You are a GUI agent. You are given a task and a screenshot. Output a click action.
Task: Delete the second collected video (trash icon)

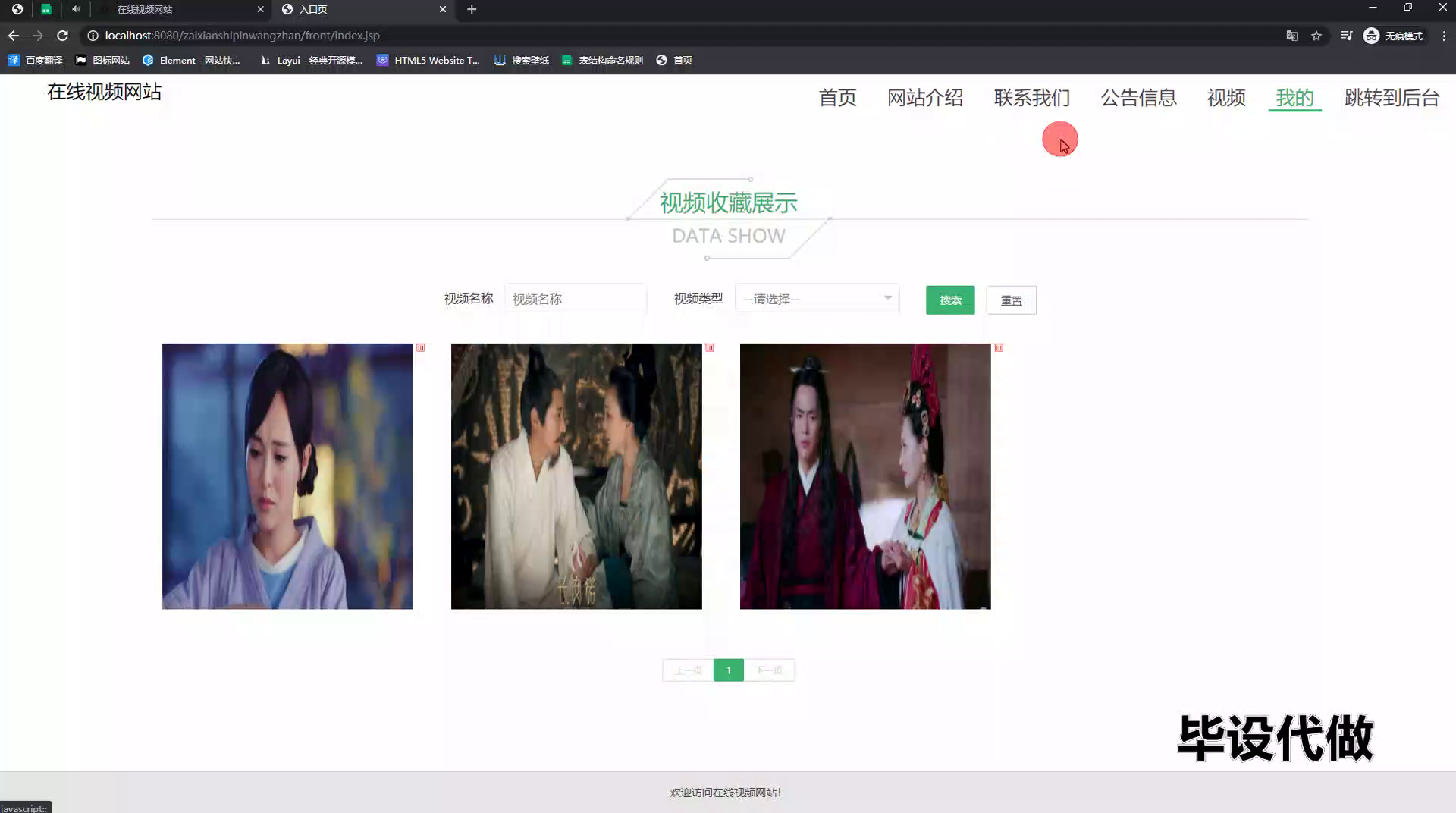710,347
